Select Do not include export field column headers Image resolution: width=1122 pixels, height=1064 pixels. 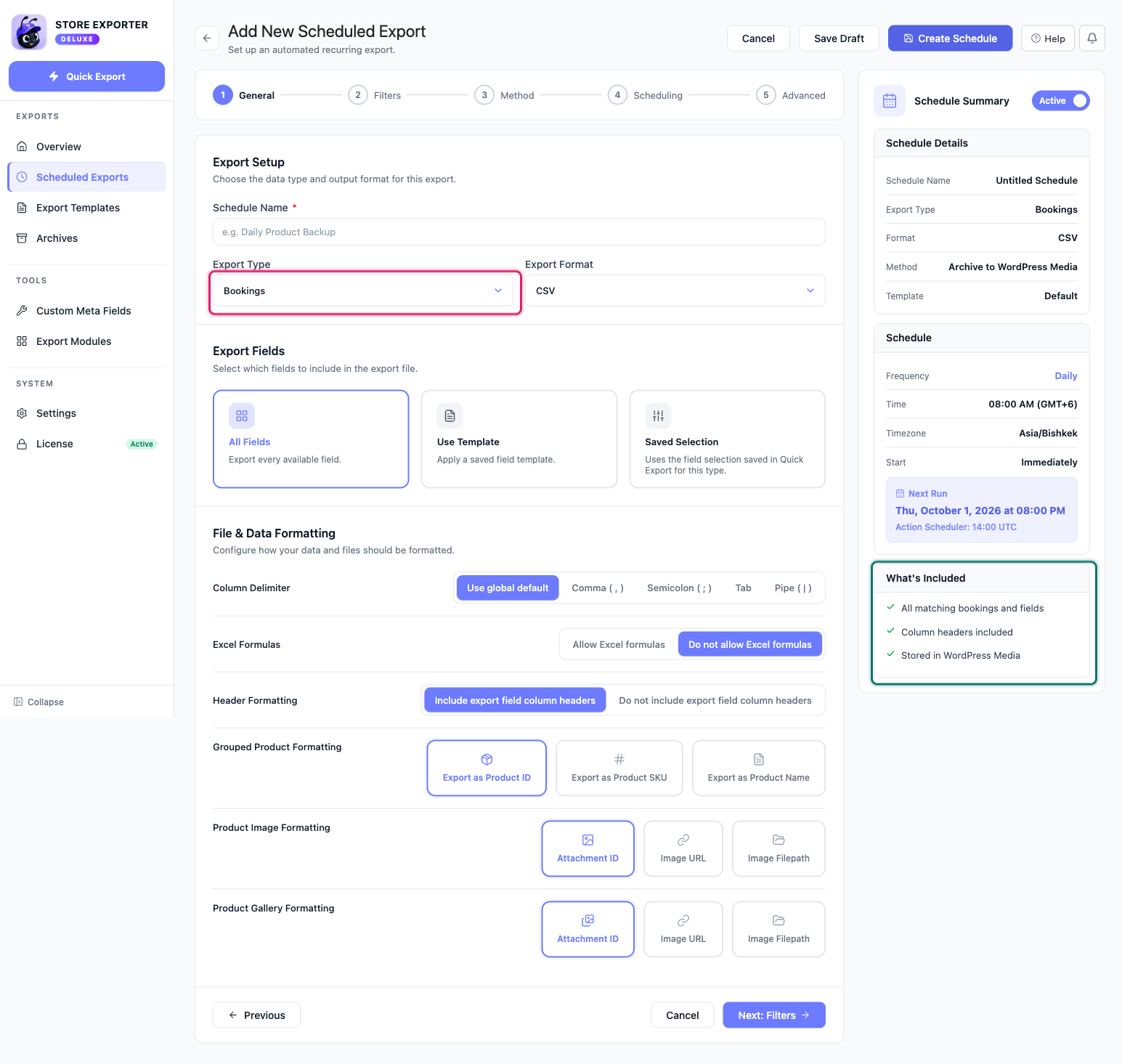coord(715,700)
